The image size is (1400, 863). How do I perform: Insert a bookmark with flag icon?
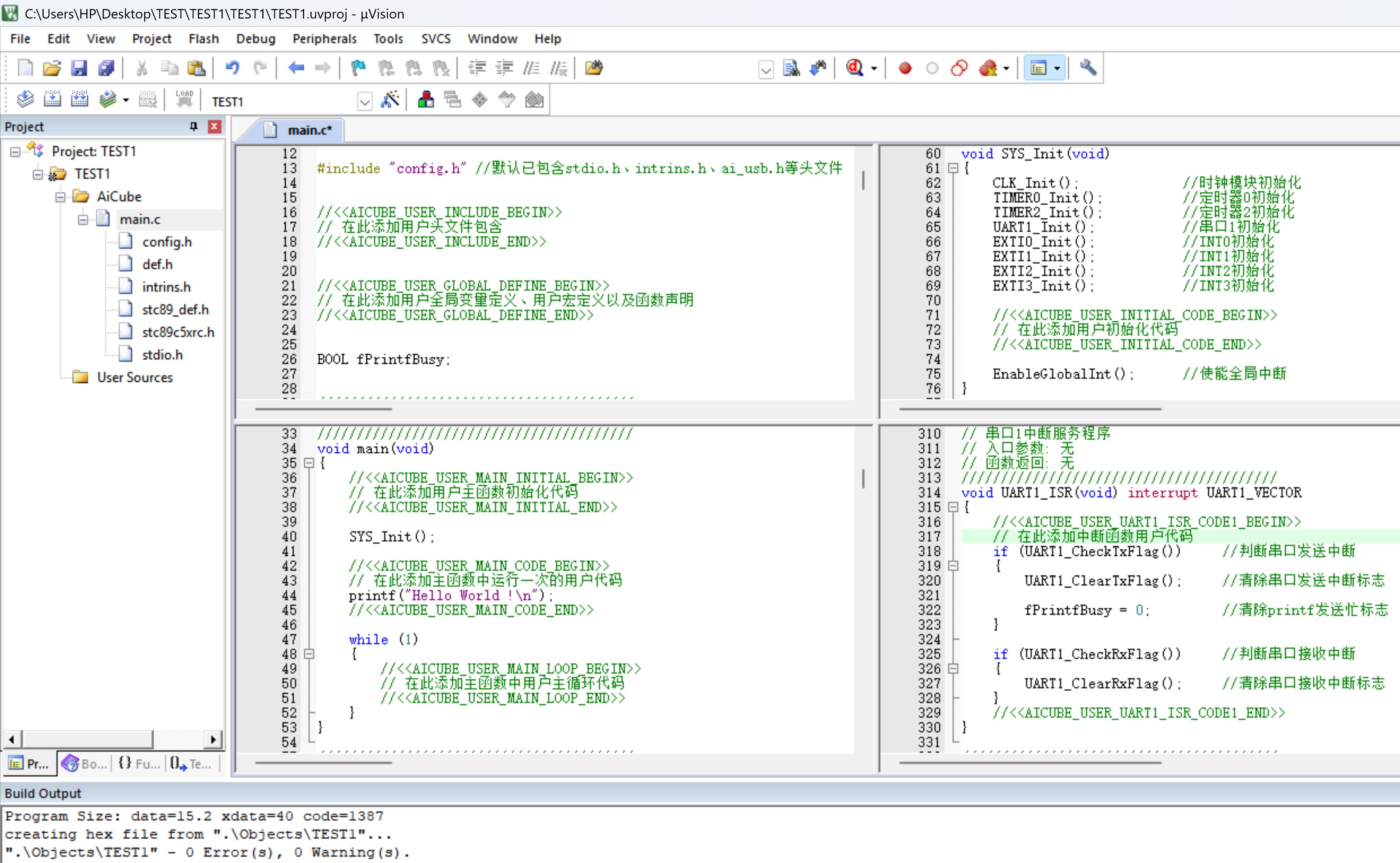click(x=358, y=69)
